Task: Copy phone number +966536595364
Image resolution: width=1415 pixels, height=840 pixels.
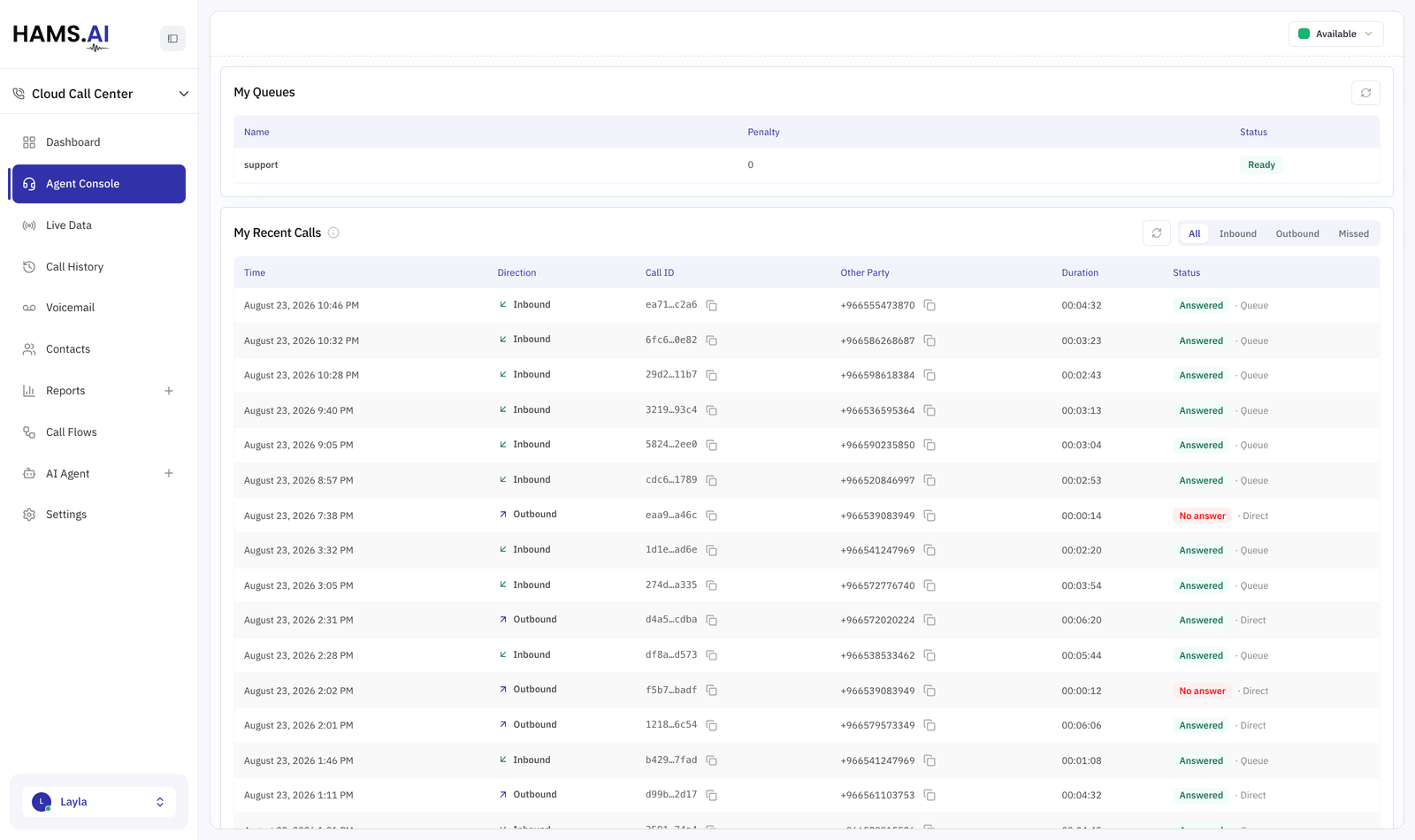Action: [929, 410]
